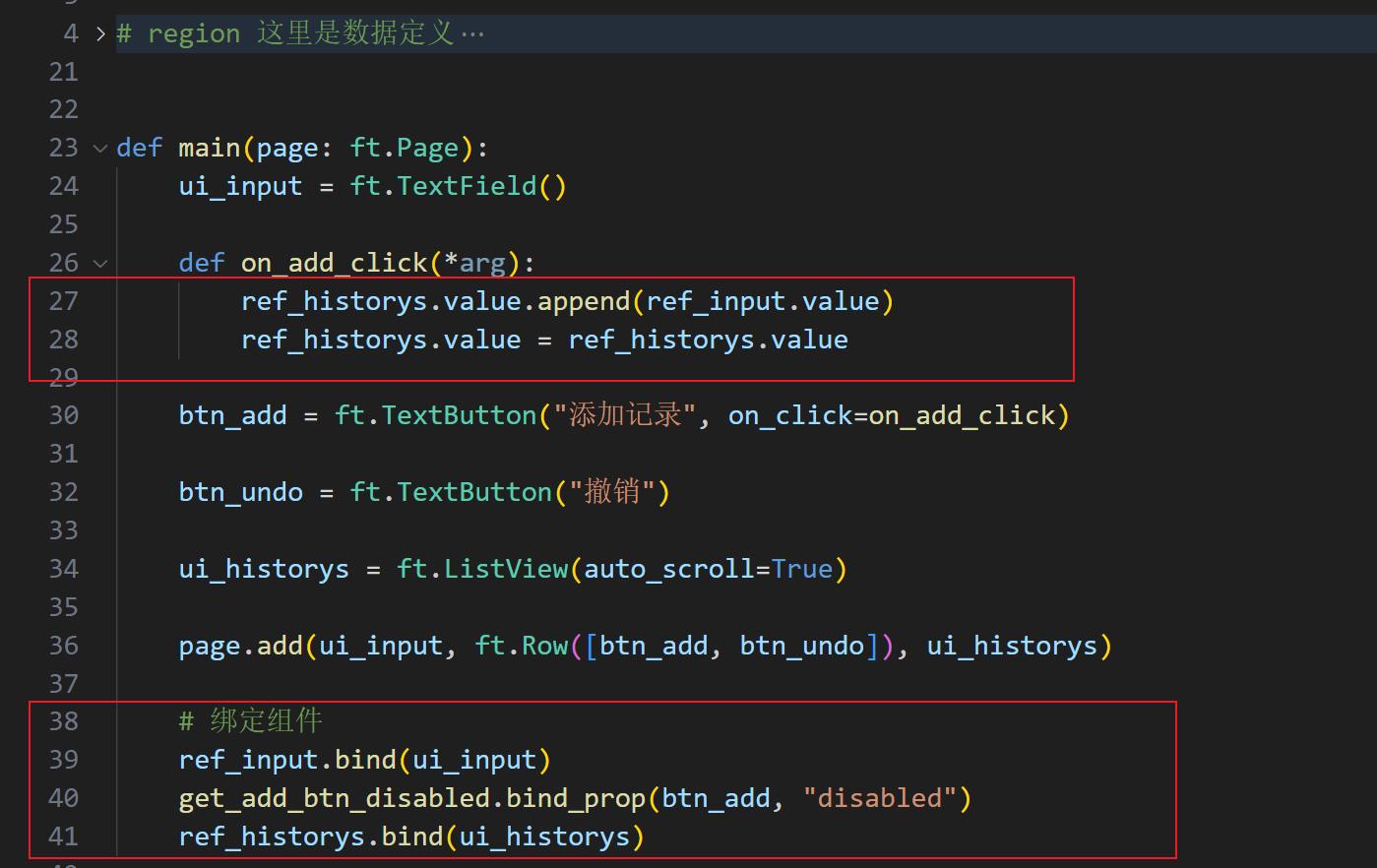
Task: Expand the folded region on line 4
Action: point(99,32)
